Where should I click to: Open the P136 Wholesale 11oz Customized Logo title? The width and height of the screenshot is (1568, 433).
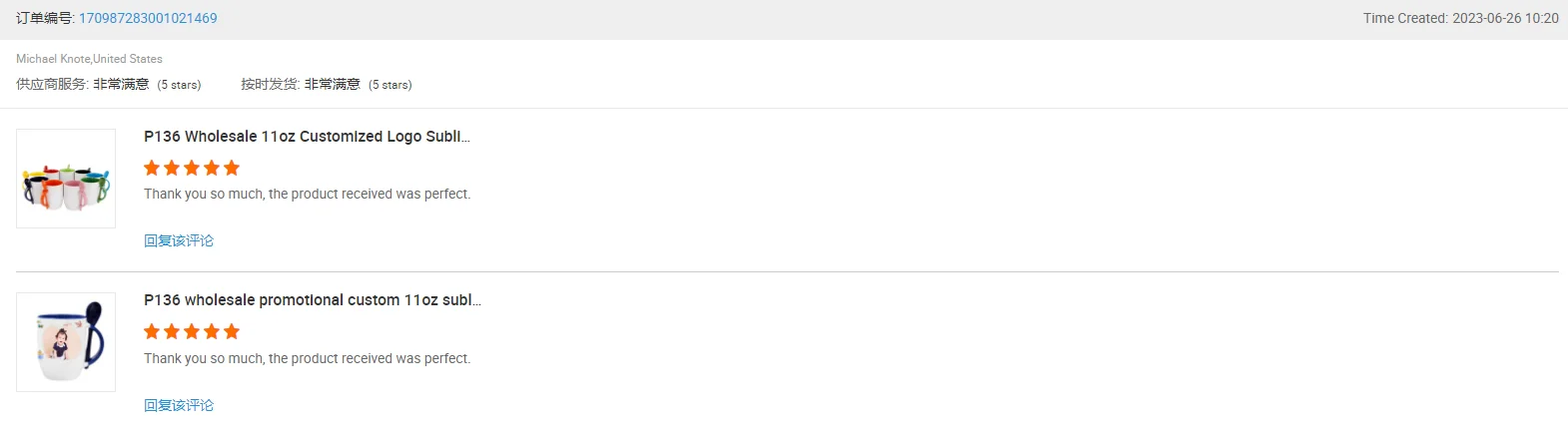(x=307, y=137)
